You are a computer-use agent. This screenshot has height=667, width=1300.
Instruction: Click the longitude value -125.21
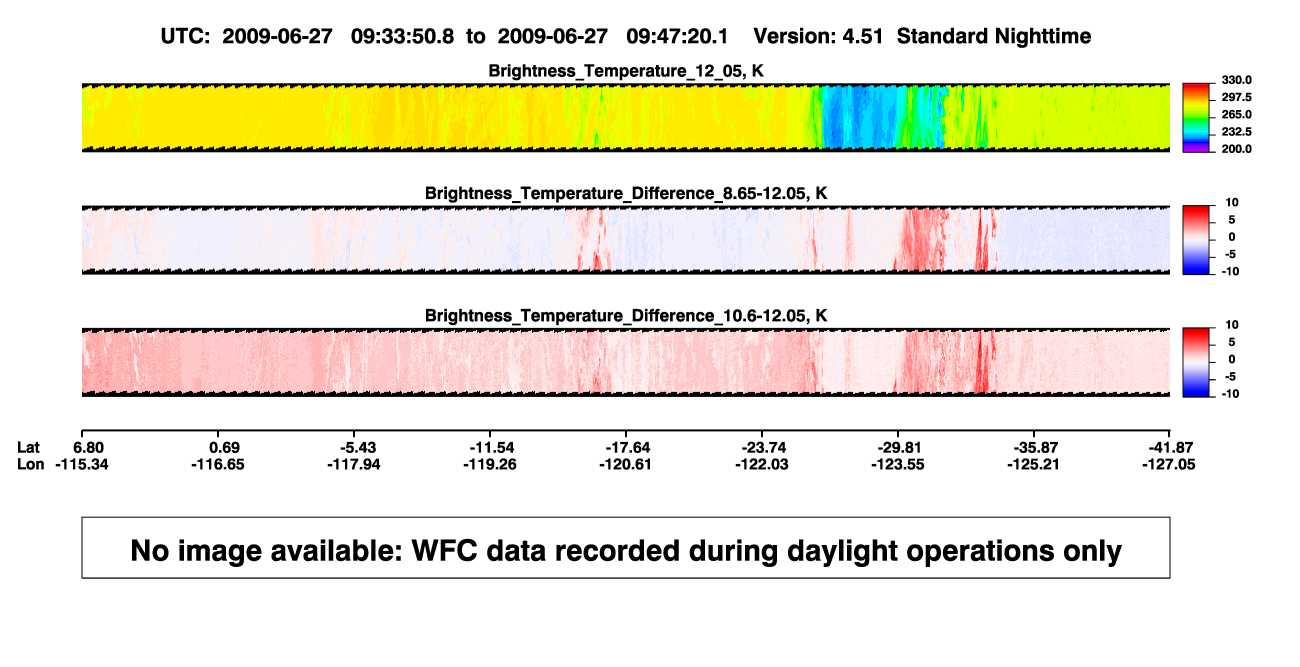(x=1034, y=464)
